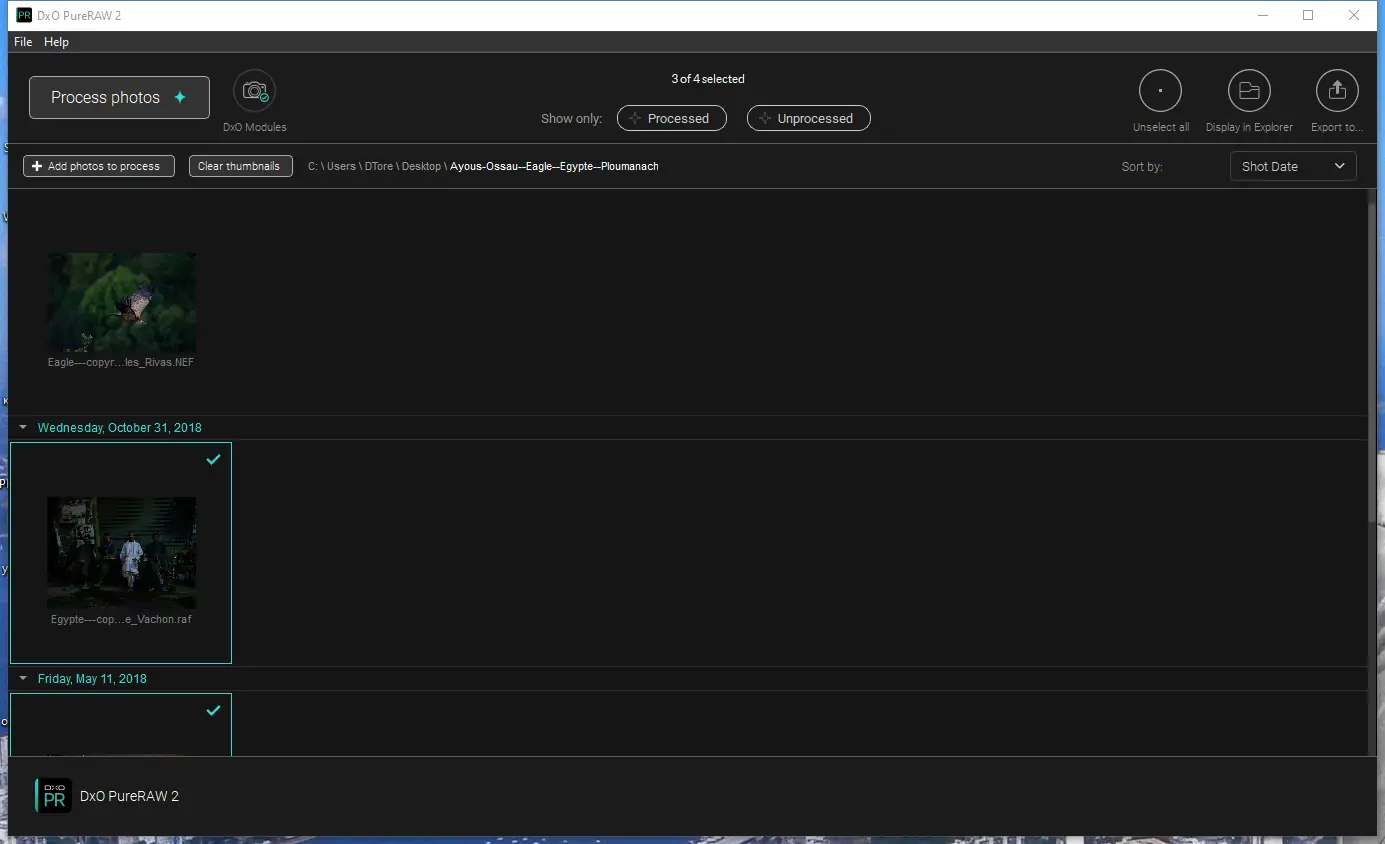Screen dimensions: 1385x844
Task: Click the DTore folder in path breadcrumb
Action: 379,166
